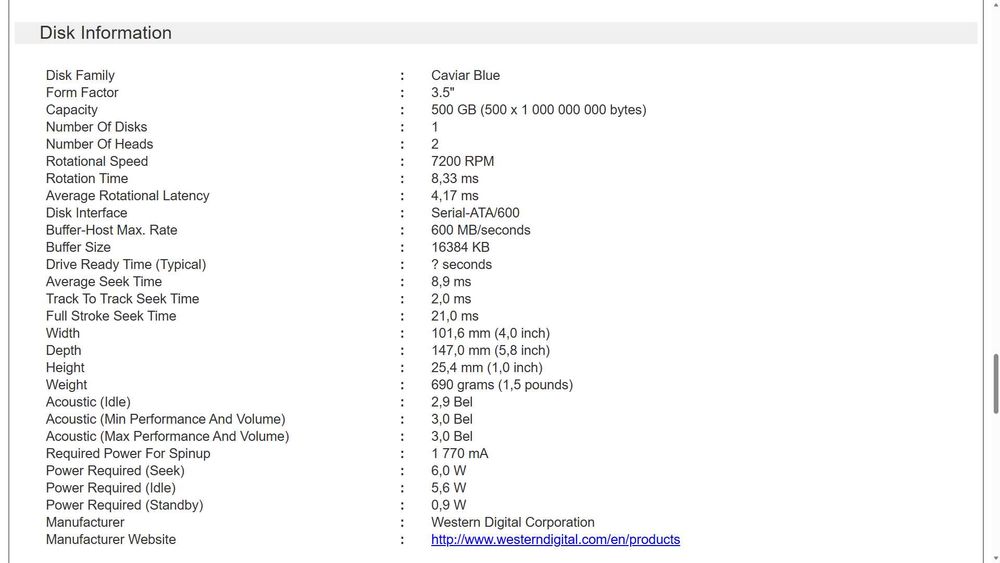Select the 8,9 ms value
1000x563 pixels.
[451, 282]
